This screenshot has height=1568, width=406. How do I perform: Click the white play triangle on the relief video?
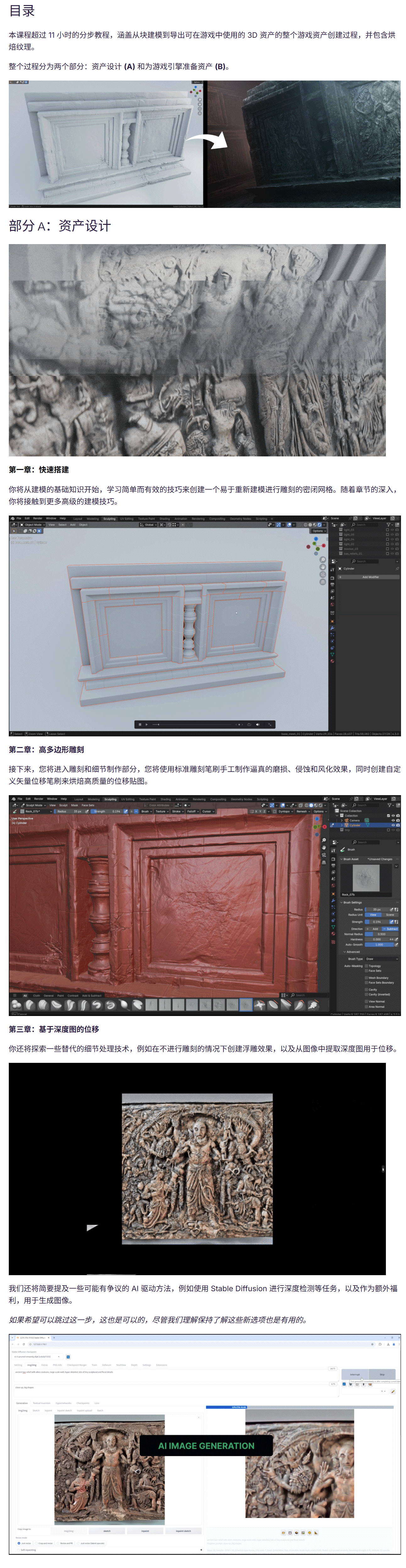92,1228
